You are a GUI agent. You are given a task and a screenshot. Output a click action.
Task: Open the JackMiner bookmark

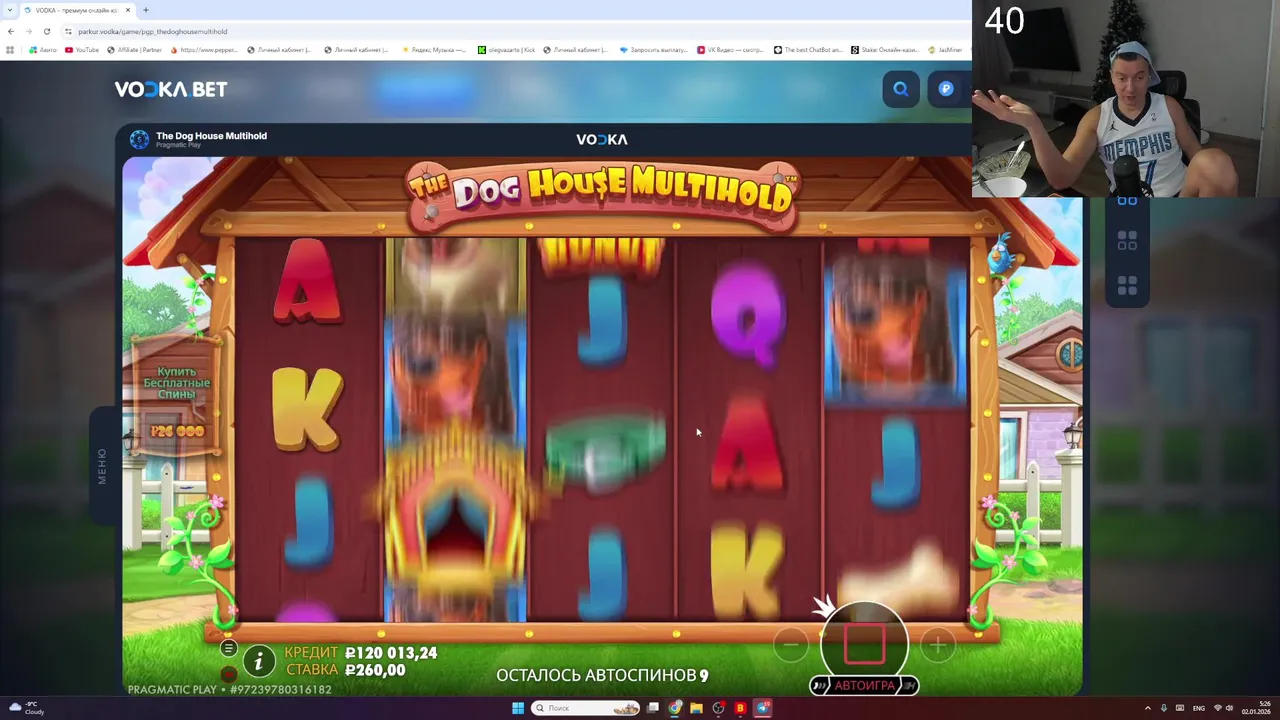point(945,50)
